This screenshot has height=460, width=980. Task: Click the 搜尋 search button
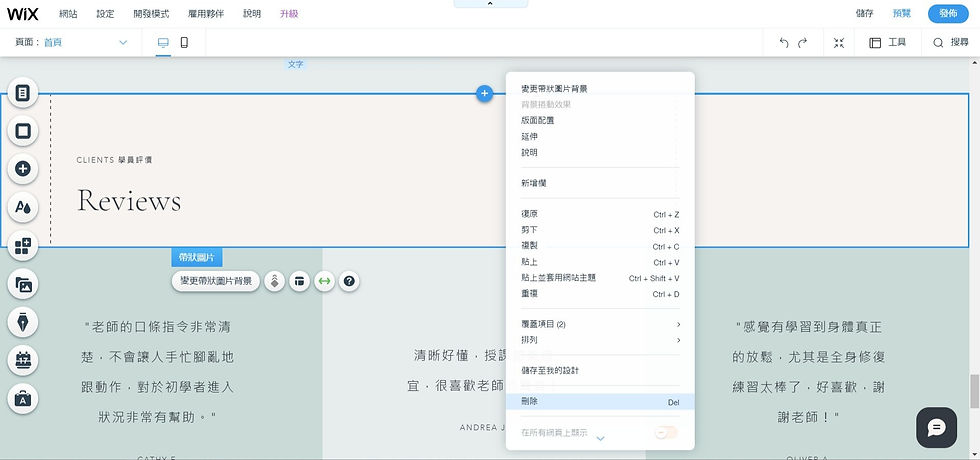click(951, 42)
